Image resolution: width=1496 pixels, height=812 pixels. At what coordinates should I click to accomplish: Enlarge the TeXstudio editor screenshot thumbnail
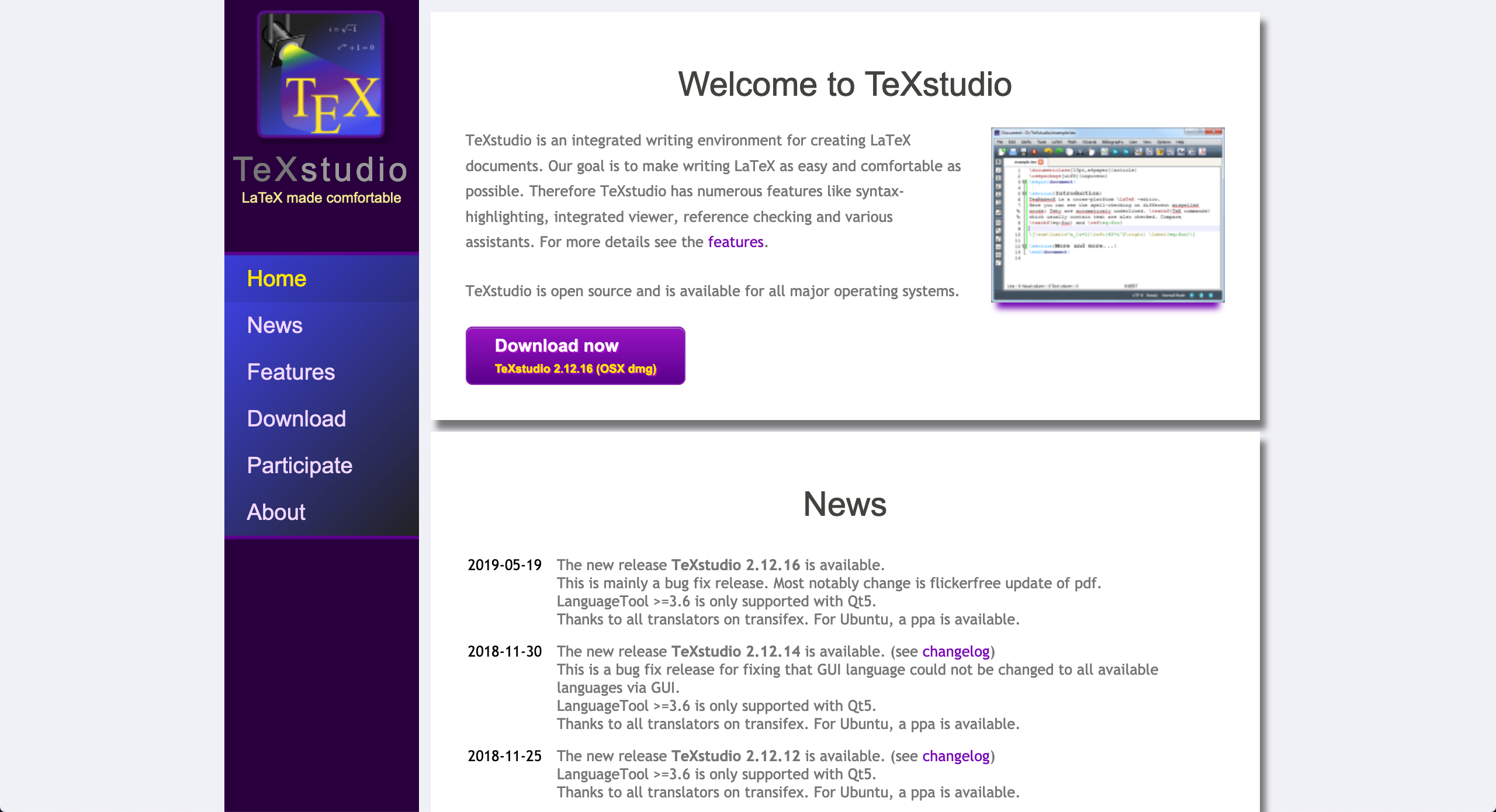1107,214
